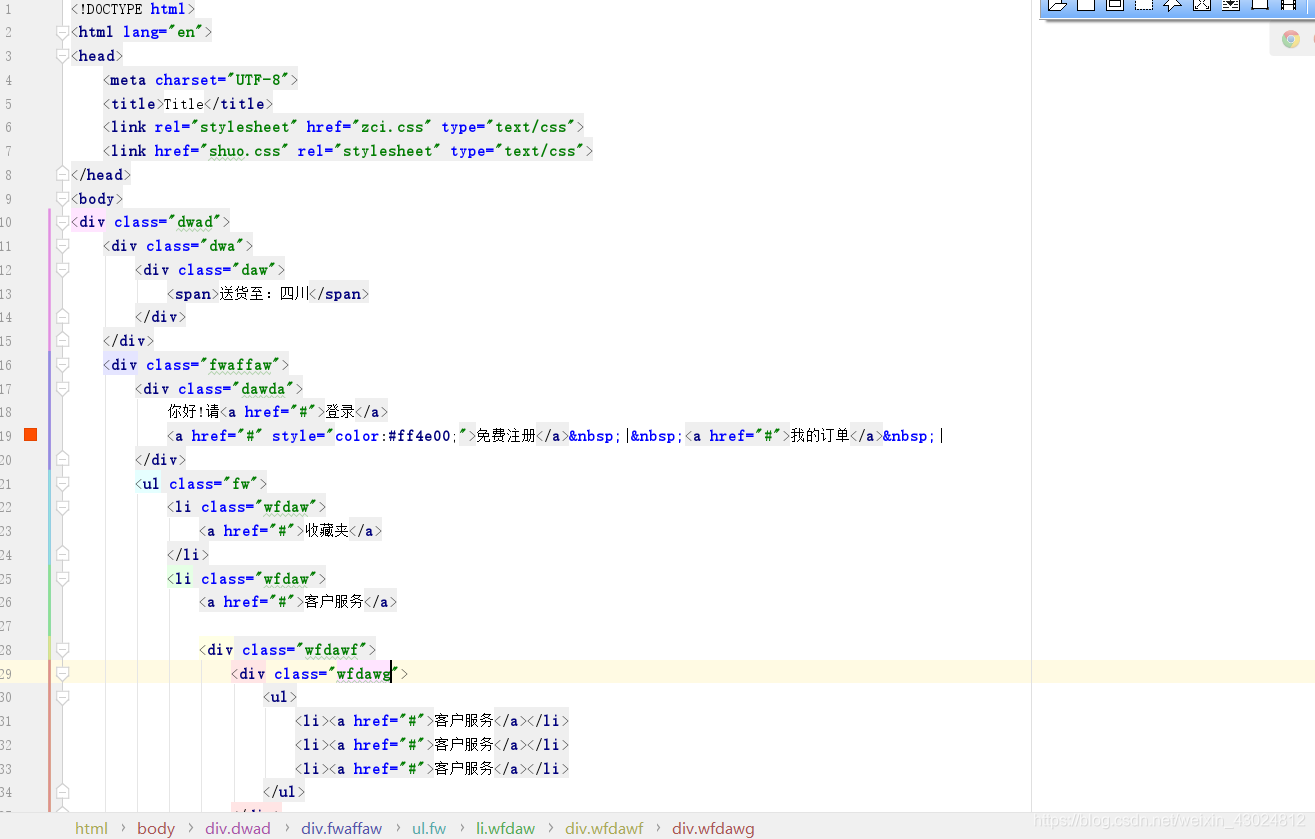Click 客户服务 on line 26
Viewport: 1315px width, 839px height.
coord(334,602)
